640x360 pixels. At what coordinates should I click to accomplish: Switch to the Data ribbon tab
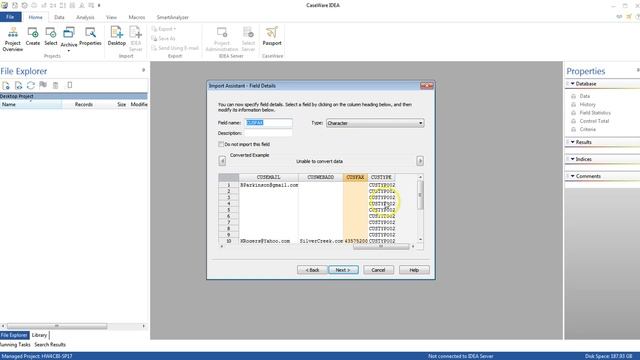tap(59, 17)
